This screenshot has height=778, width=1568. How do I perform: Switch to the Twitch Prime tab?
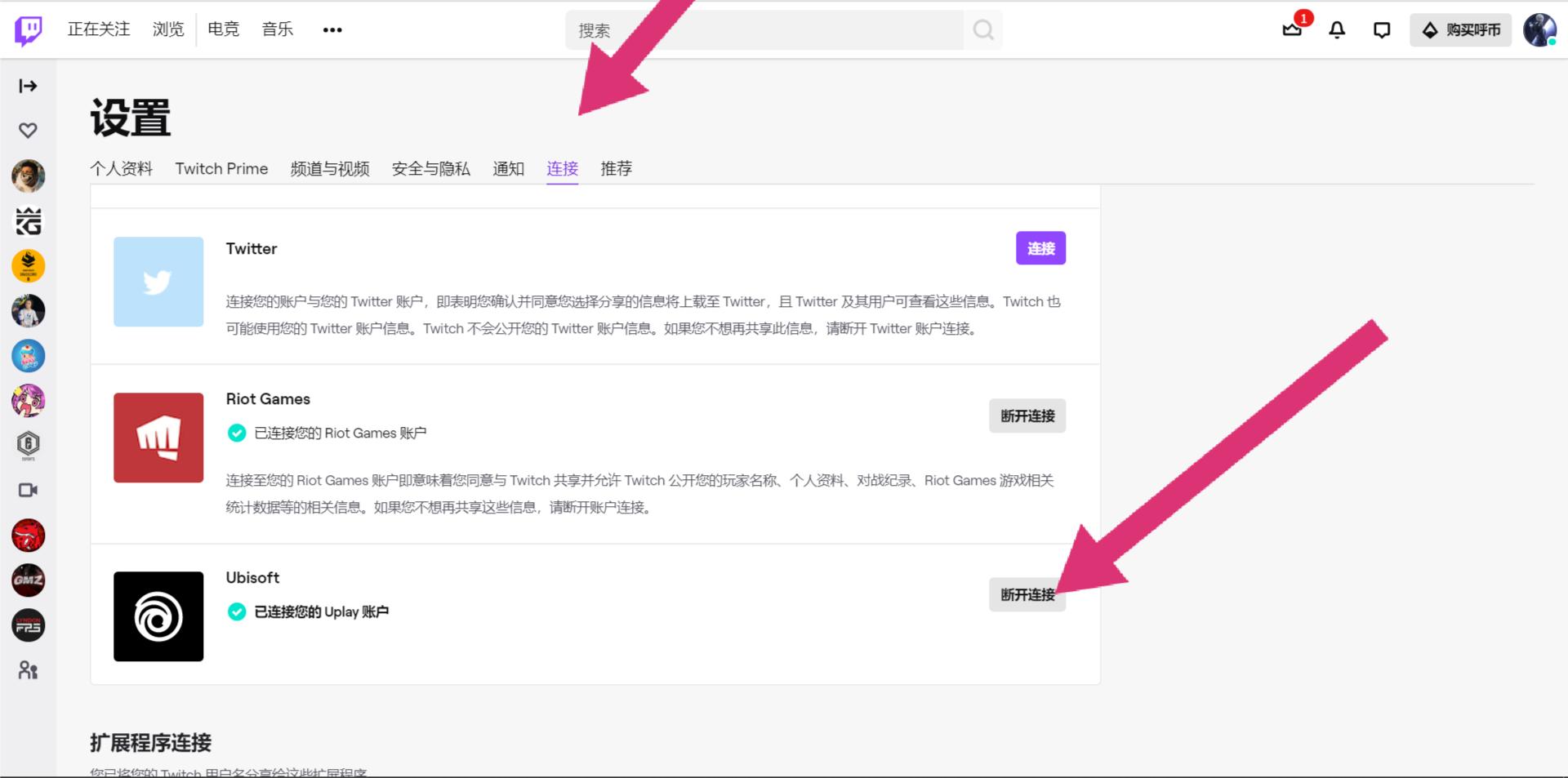[x=221, y=168]
